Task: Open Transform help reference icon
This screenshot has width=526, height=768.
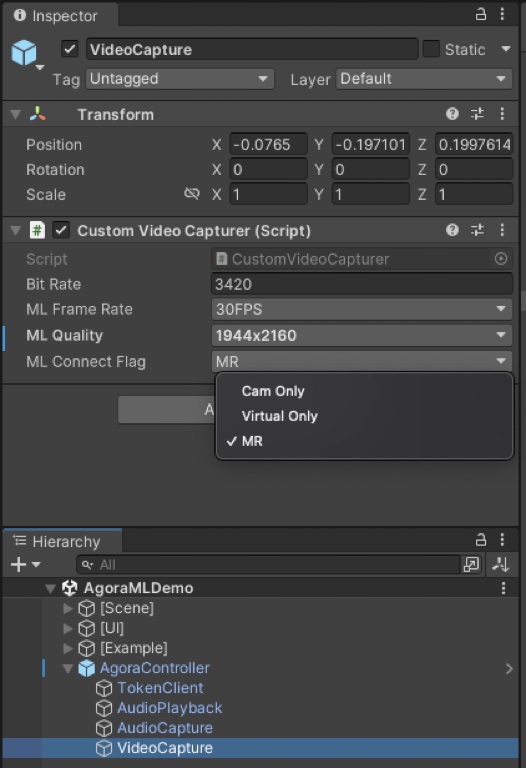Action: [452, 114]
